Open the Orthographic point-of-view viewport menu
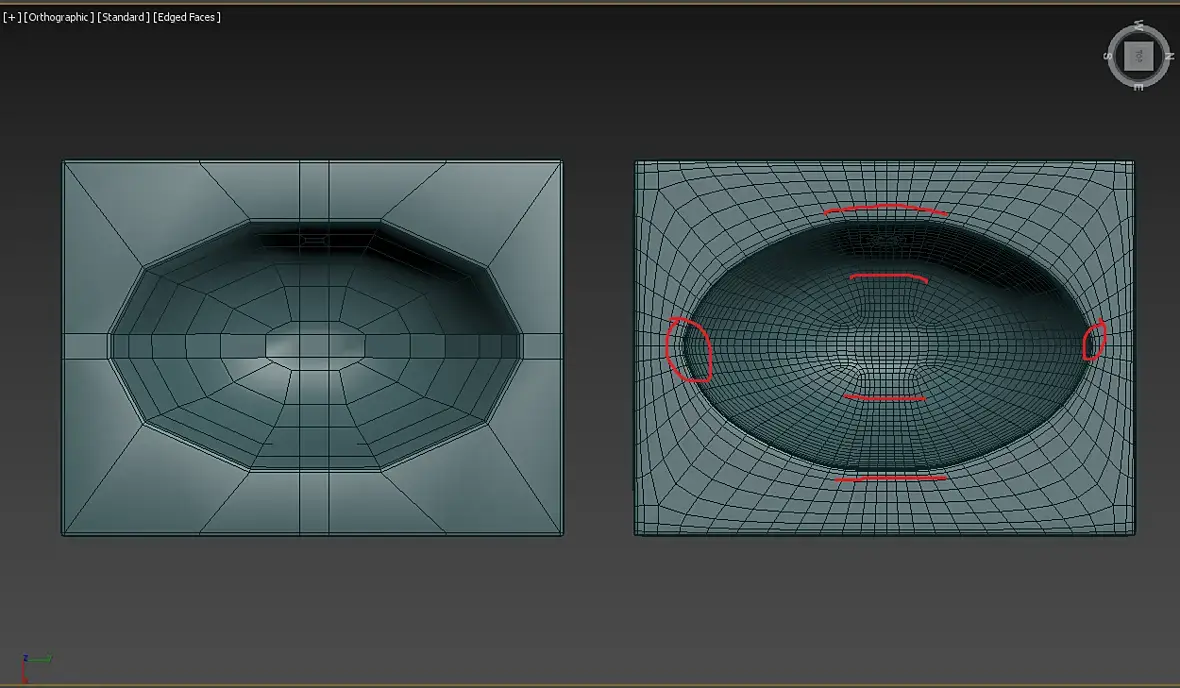 pyautogui.click(x=59, y=17)
